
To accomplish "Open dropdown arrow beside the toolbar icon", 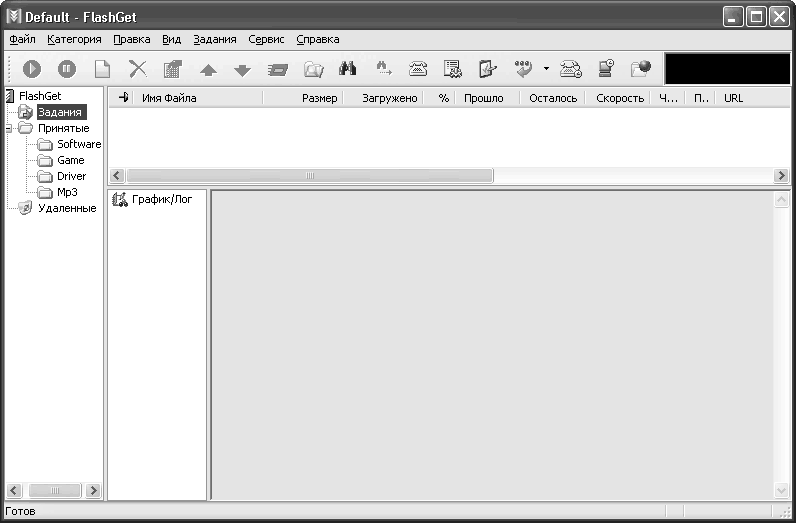I will (x=546, y=69).
